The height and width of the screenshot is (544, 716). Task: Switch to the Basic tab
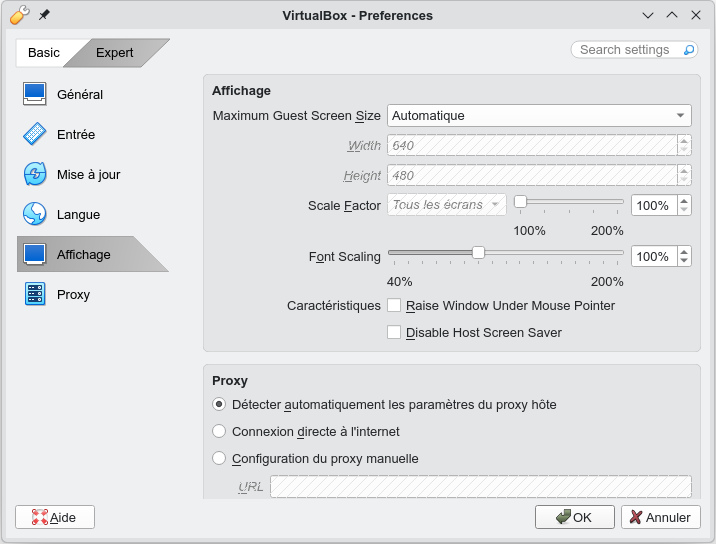coord(44,53)
